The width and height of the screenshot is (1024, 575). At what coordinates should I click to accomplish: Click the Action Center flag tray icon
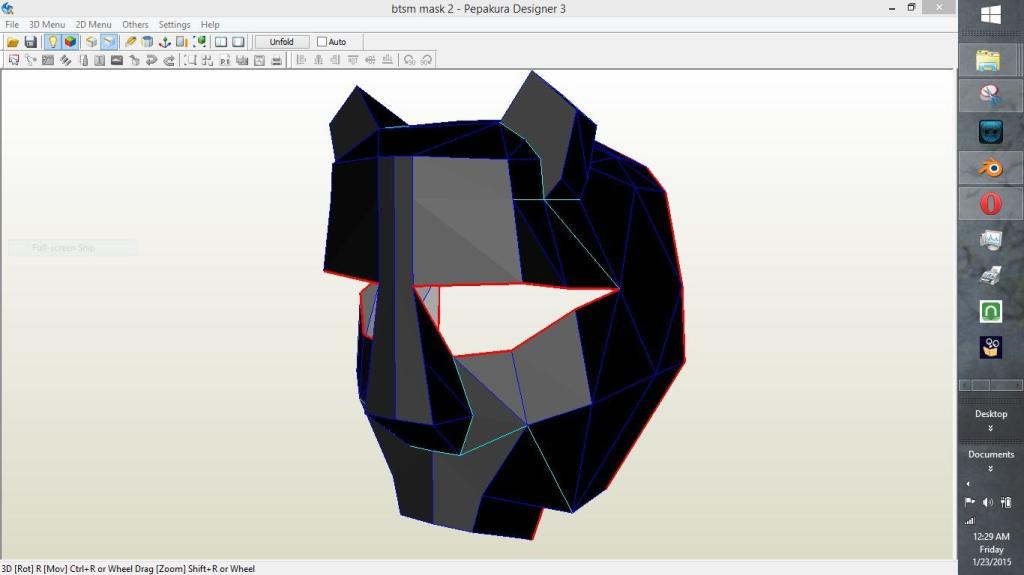(x=970, y=502)
